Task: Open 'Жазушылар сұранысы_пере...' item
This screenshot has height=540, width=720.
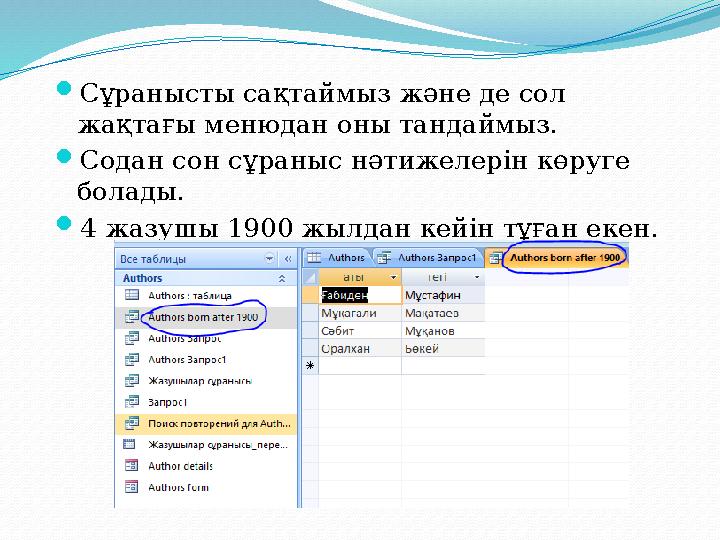Action: [x=206, y=444]
